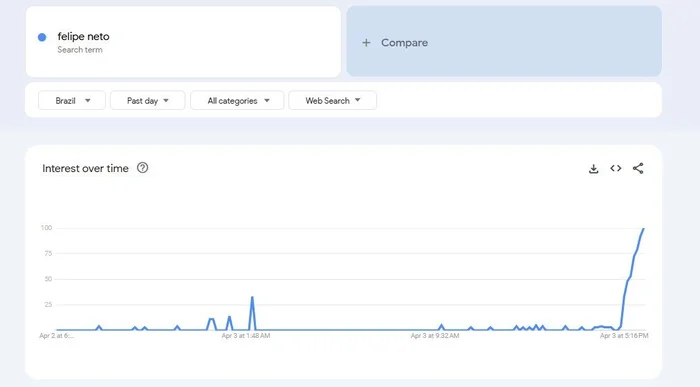
Task: Click the Interest over time heading
Action: coord(85,168)
